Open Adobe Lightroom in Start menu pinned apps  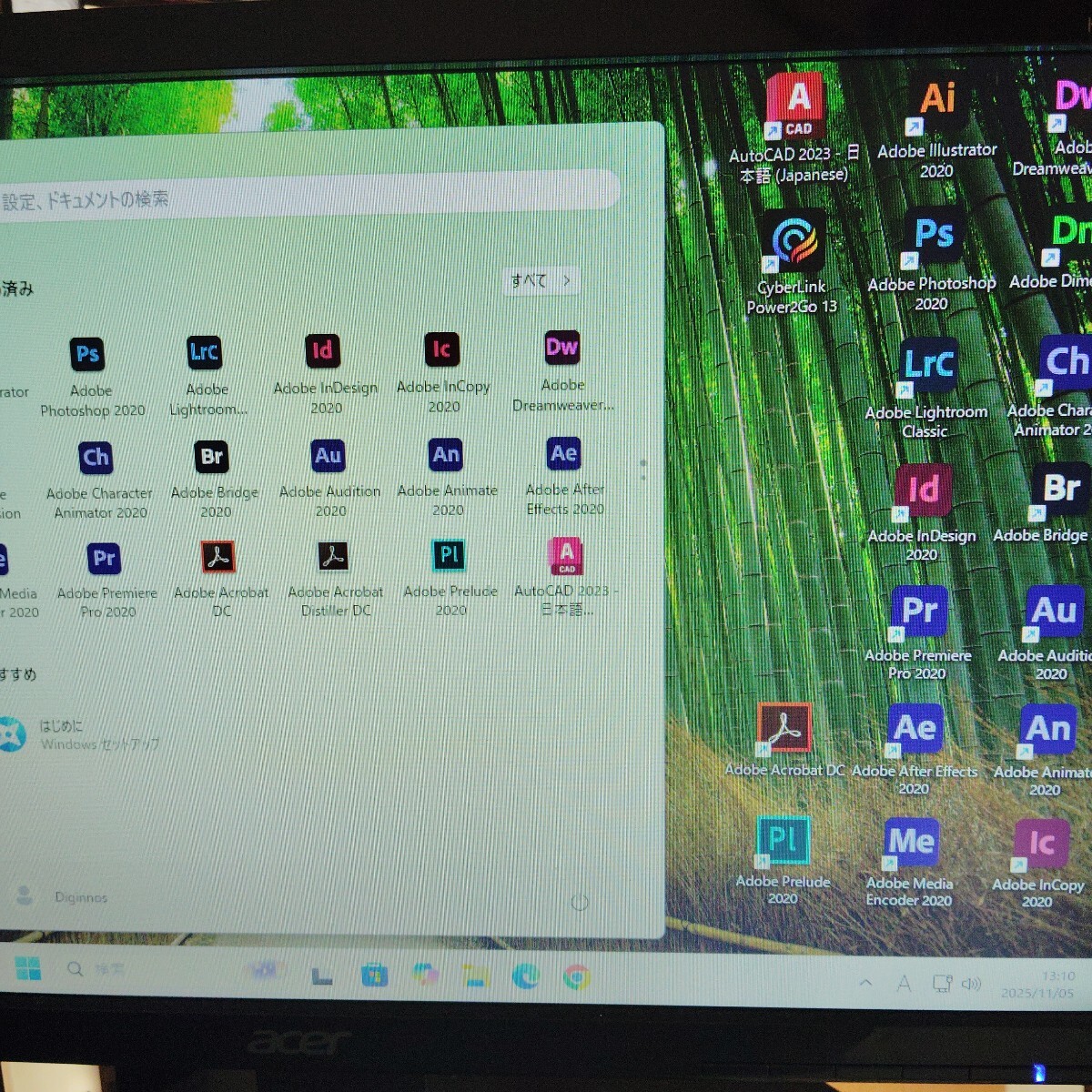coord(207,375)
